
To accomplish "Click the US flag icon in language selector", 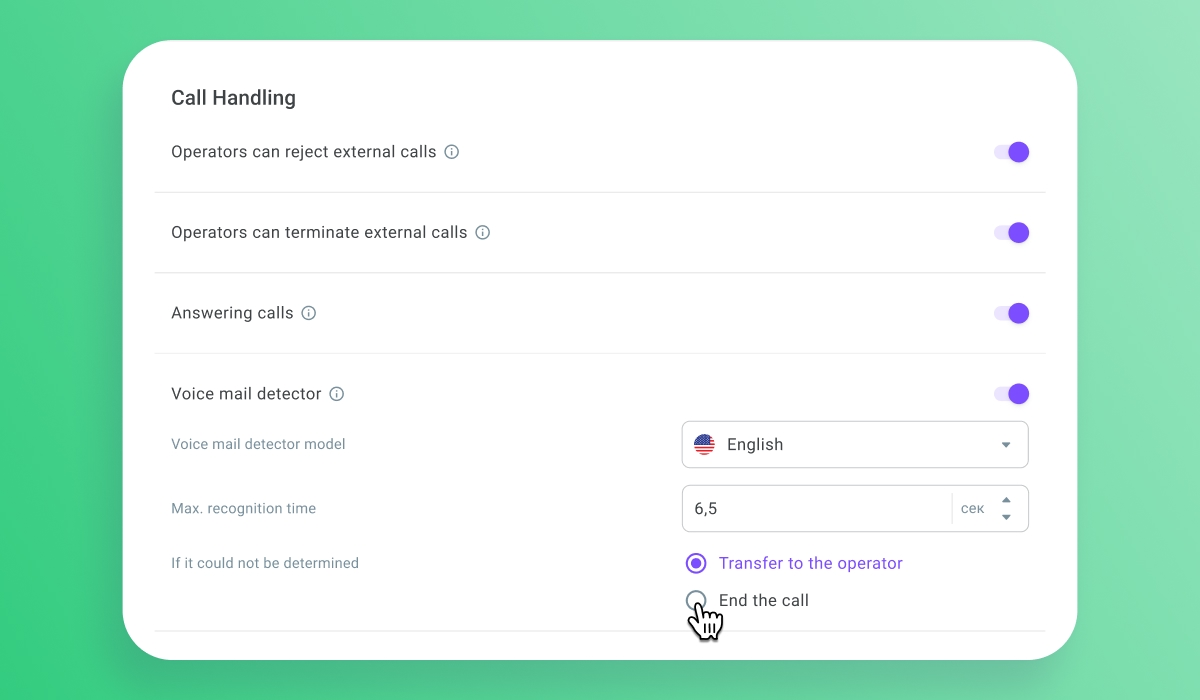I will coord(704,445).
